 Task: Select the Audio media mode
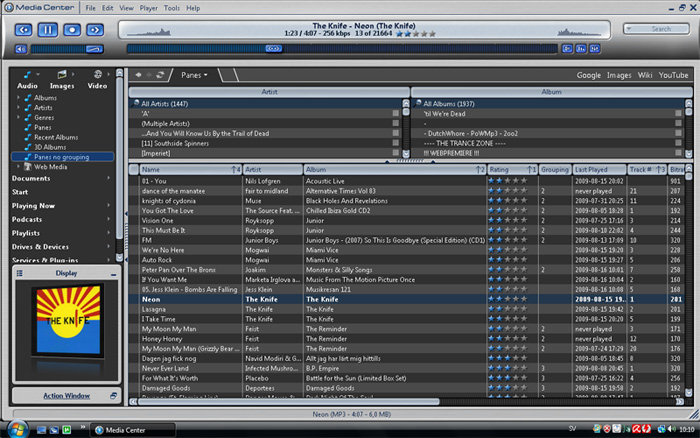click(x=27, y=80)
